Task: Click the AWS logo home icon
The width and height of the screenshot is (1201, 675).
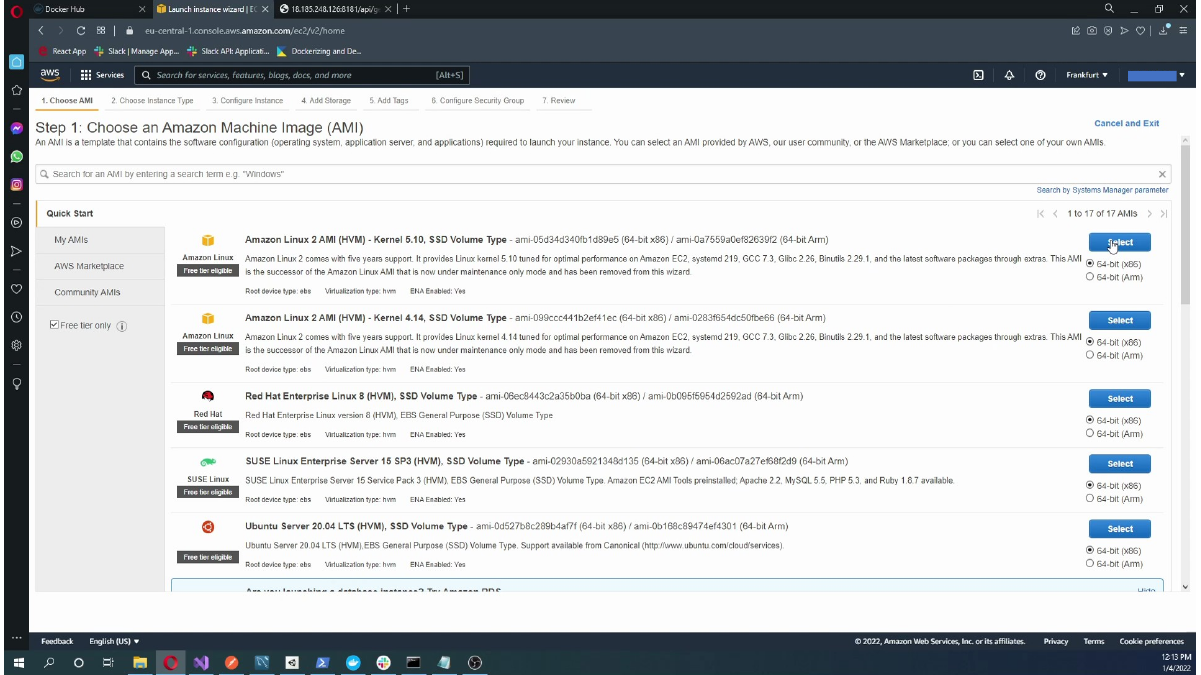Action: point(50,75)
